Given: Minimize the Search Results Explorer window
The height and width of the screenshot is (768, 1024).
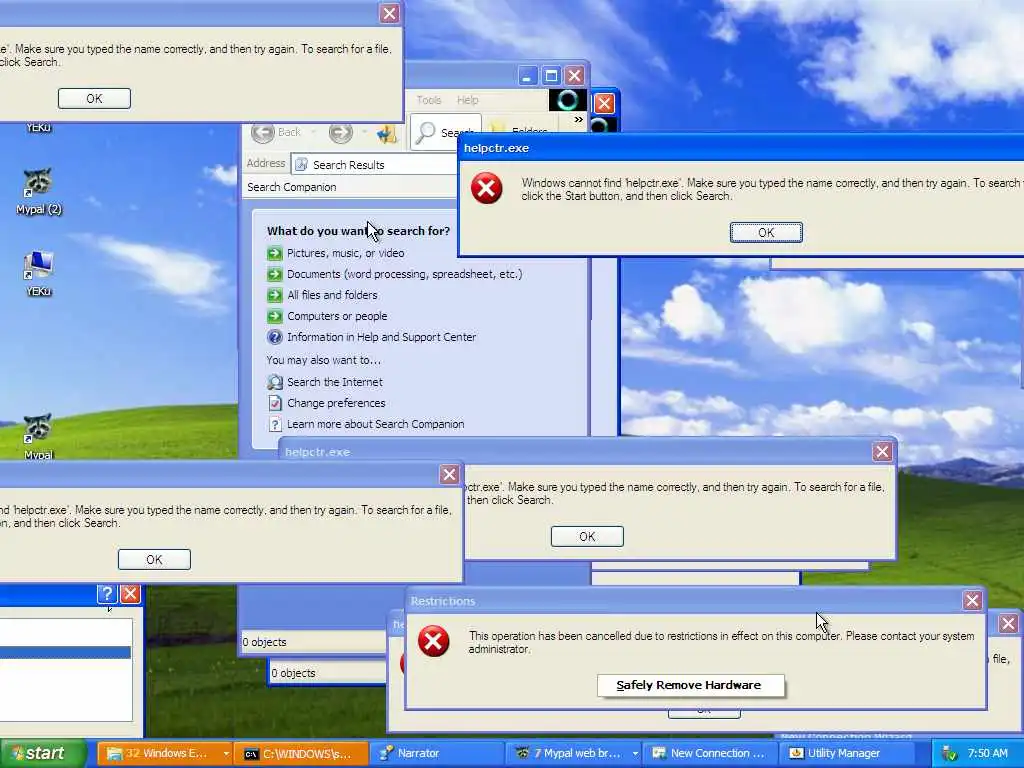Looking at the screenshot, I should click(x=528, y=76).
